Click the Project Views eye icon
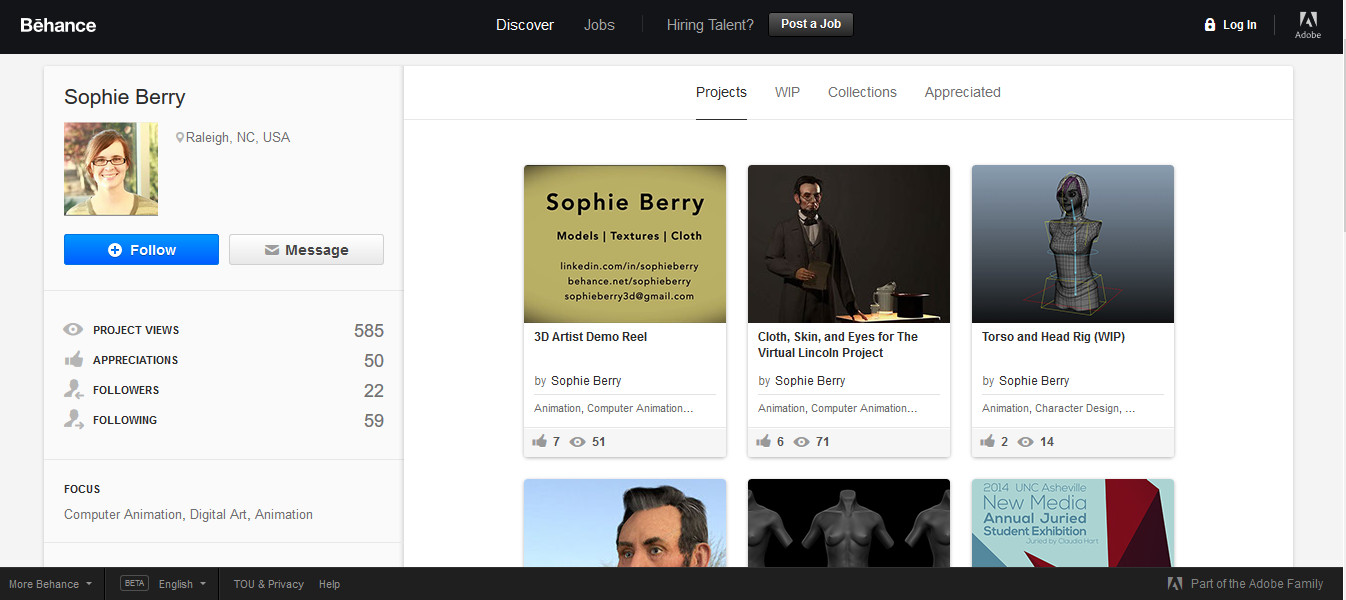 (x=73, y=330)
